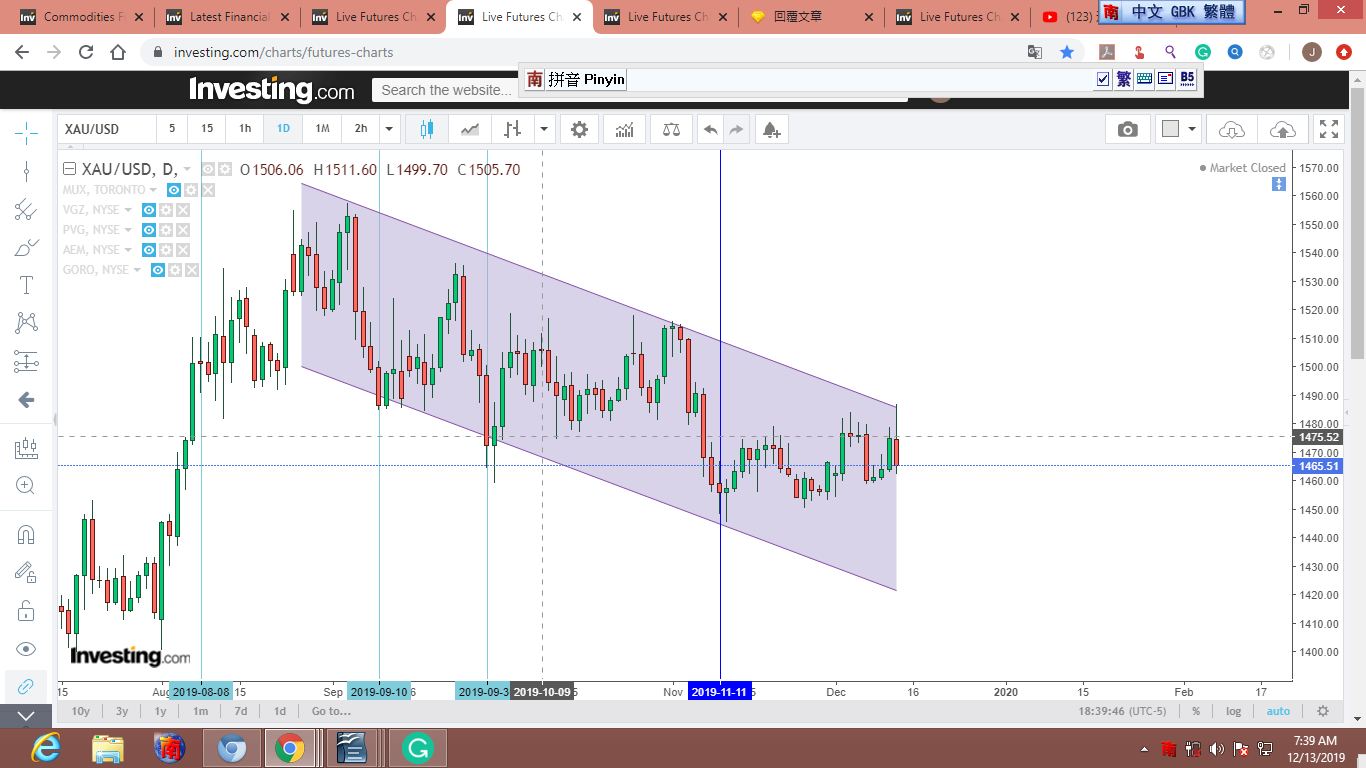
Task: Click the 1y date range button
Action: click(x=160, y=711)
